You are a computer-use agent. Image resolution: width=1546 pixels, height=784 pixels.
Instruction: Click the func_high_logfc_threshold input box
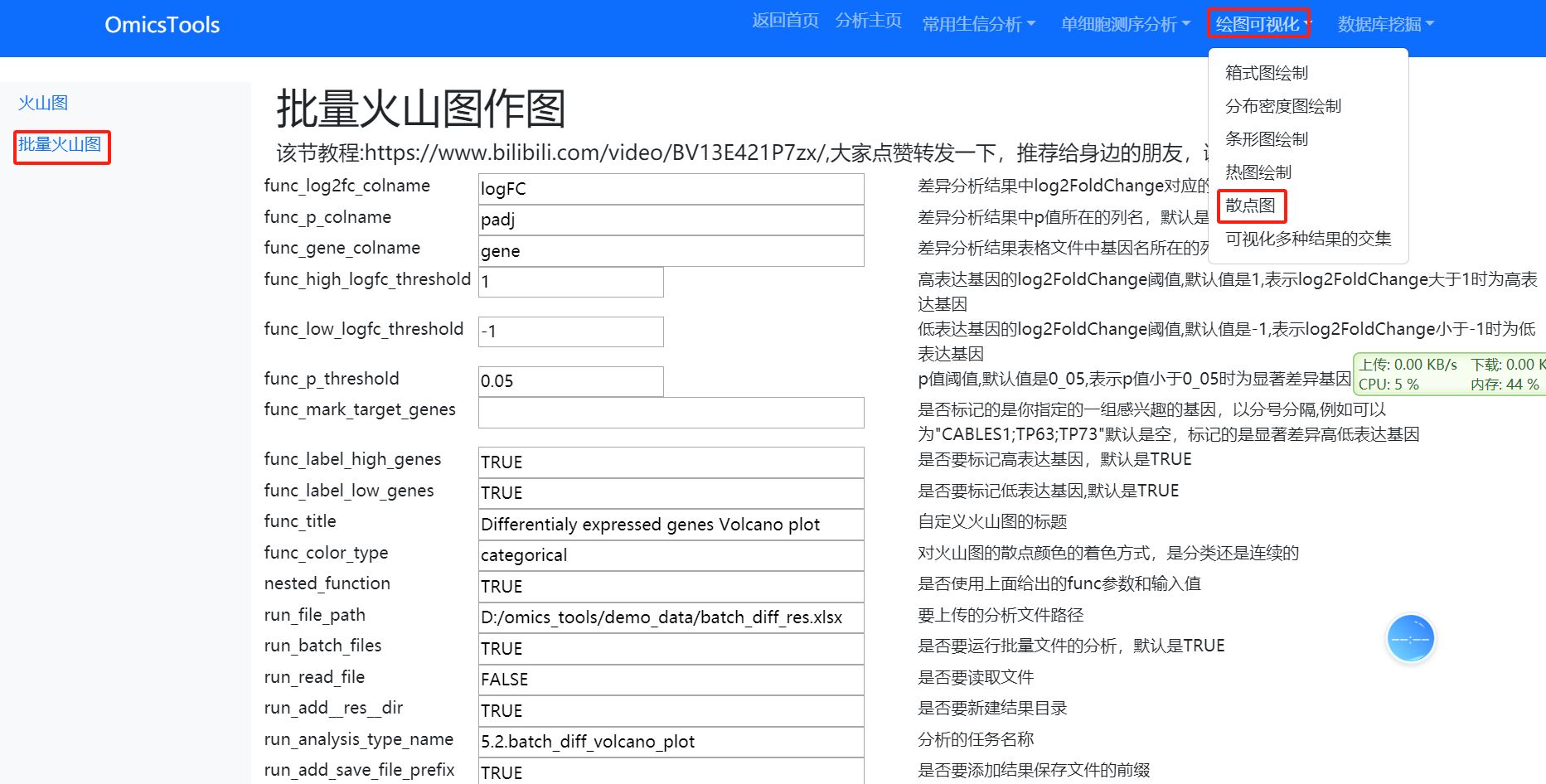tap(570, 282)
